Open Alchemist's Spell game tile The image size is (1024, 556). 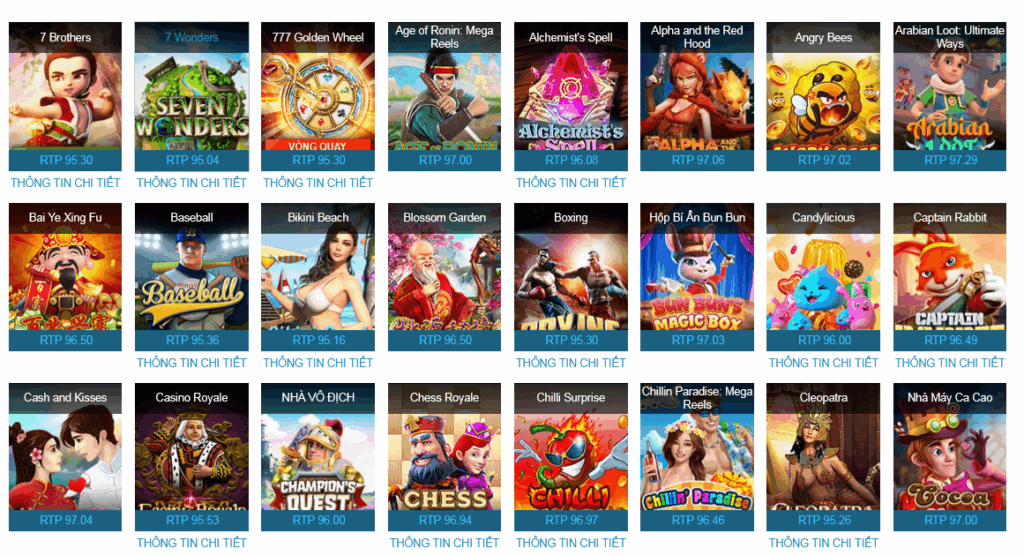pyautogui.click(x=571, y=96)
